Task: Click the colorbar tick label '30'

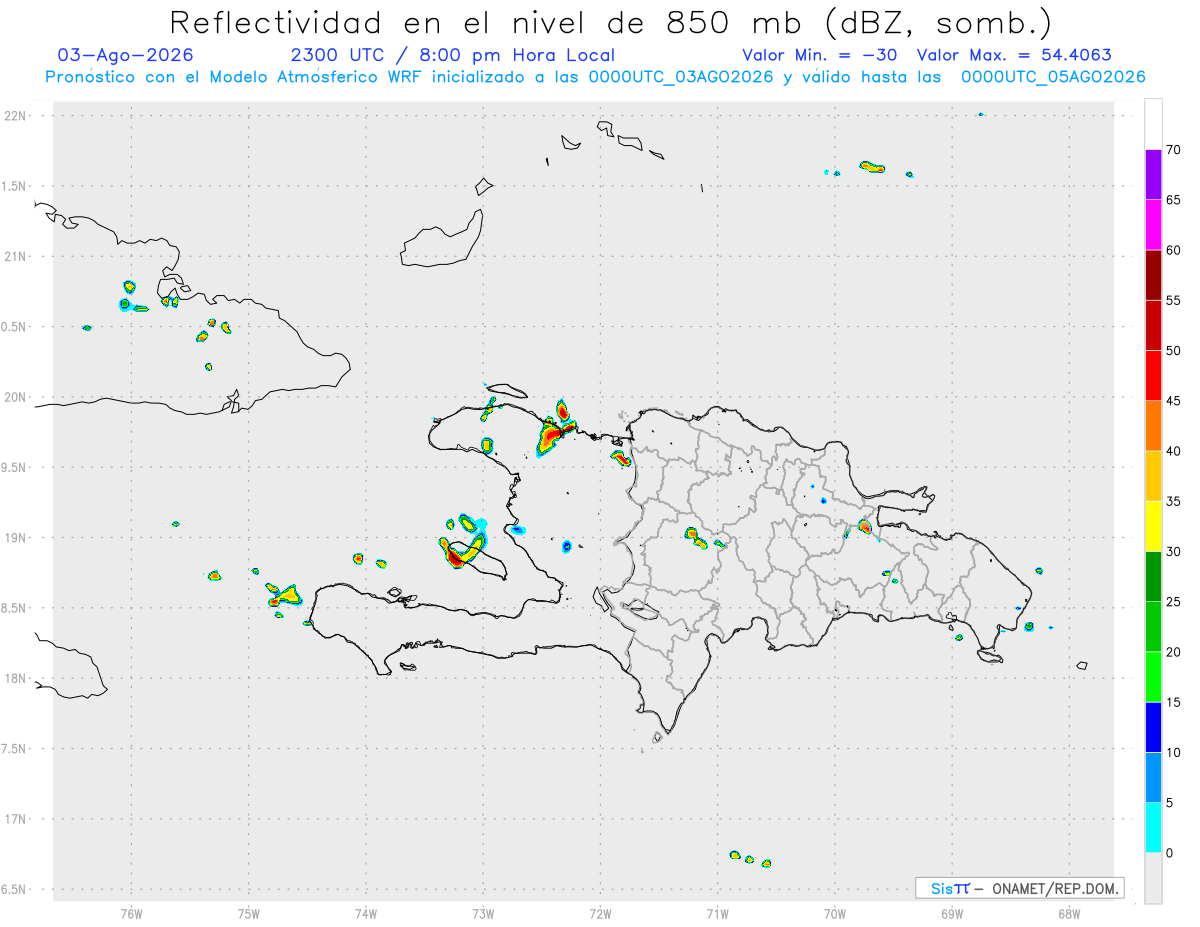Action: 1174,552
